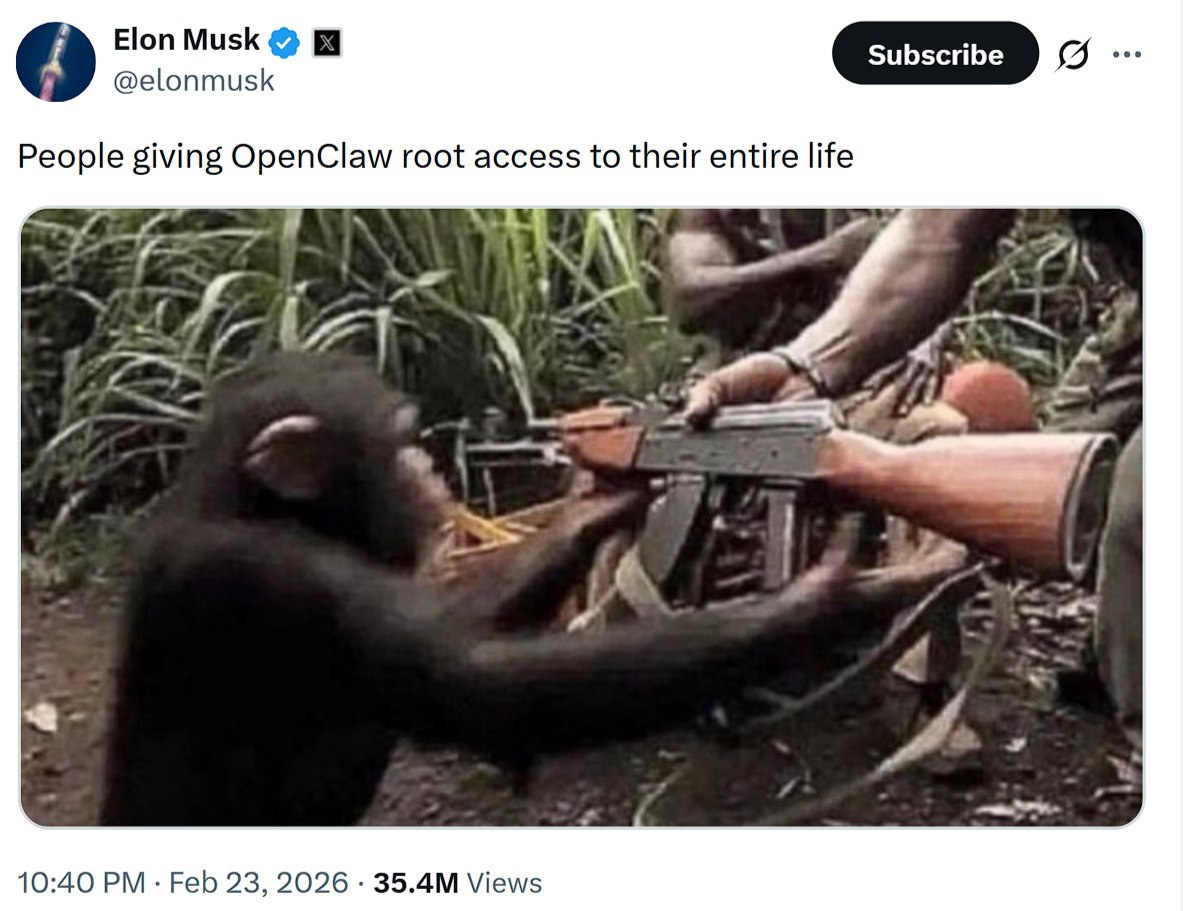Viewport: 1183px width, 911px height.
Task: Visit the @elonmusk handle link
Action: tap(194, 81)
